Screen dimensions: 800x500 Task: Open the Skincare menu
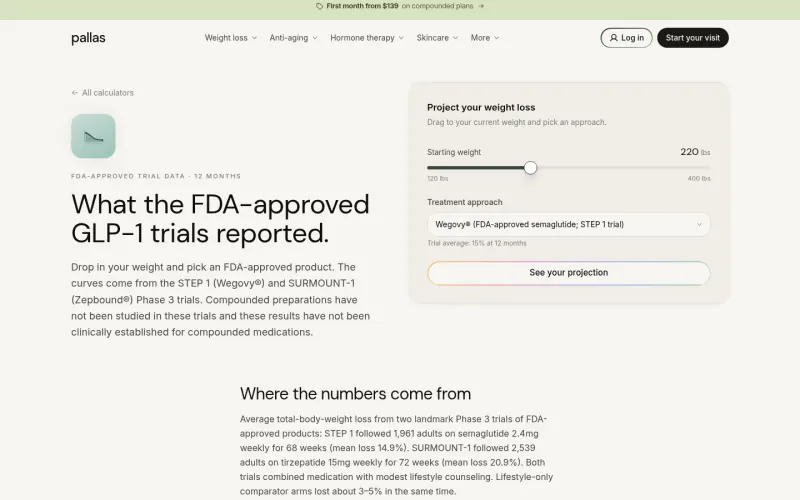(x=437, y=38)
